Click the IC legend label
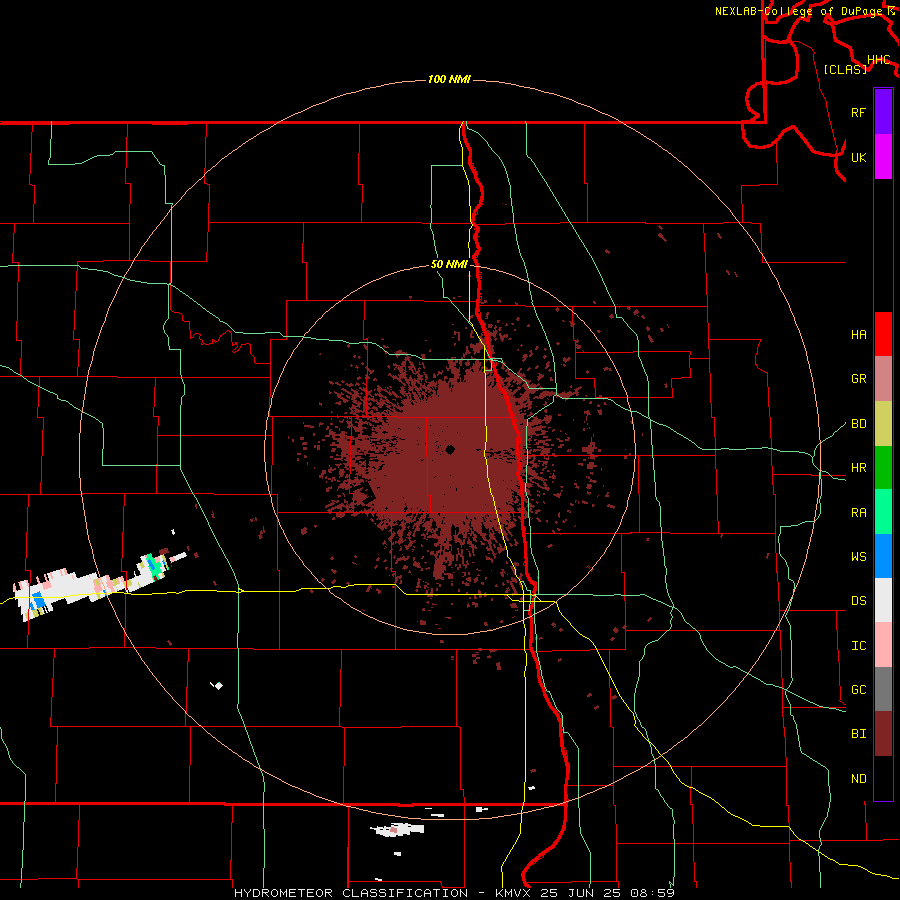 point(858,646)
